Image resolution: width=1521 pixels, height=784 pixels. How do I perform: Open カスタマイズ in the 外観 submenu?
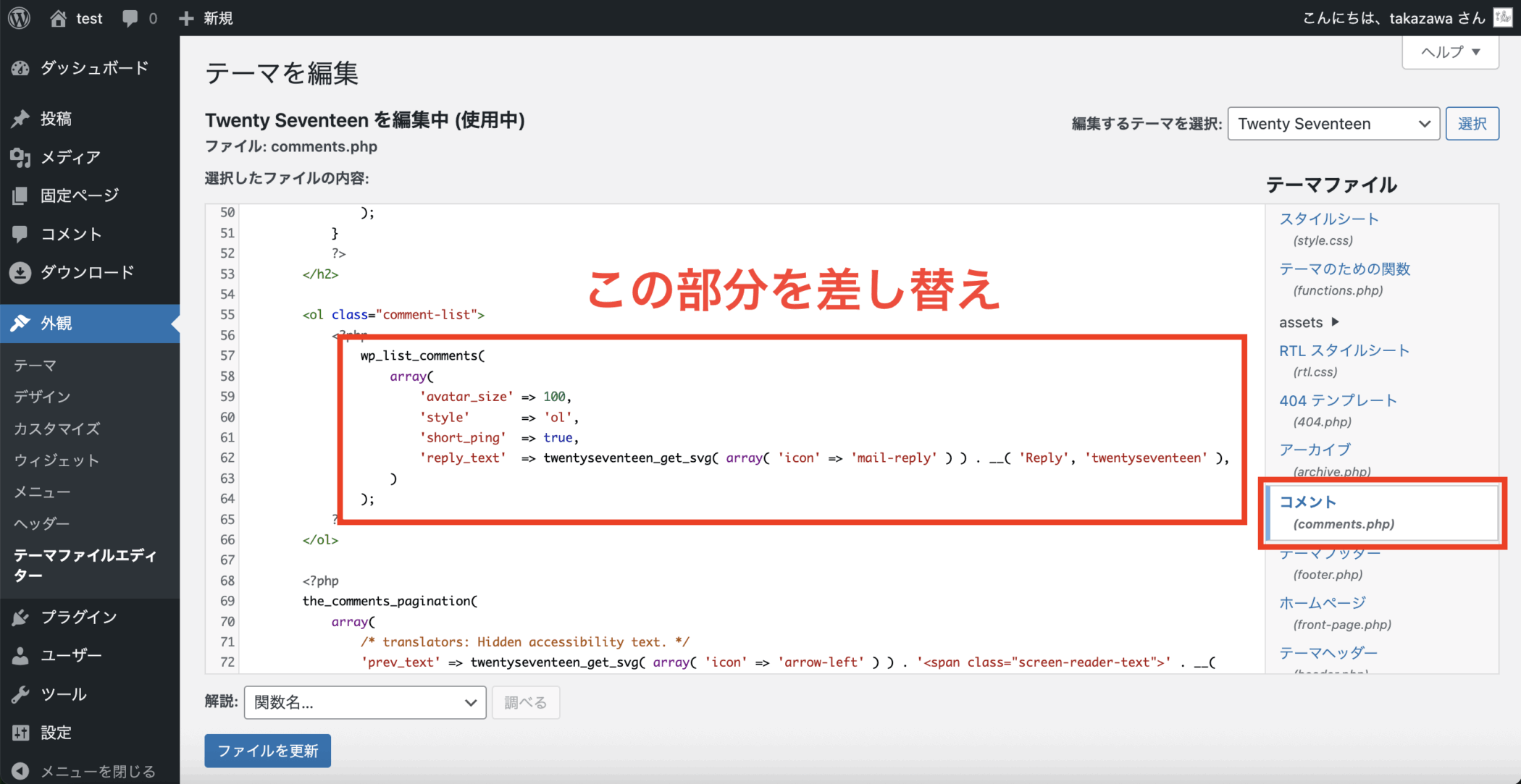click(56, 429)
